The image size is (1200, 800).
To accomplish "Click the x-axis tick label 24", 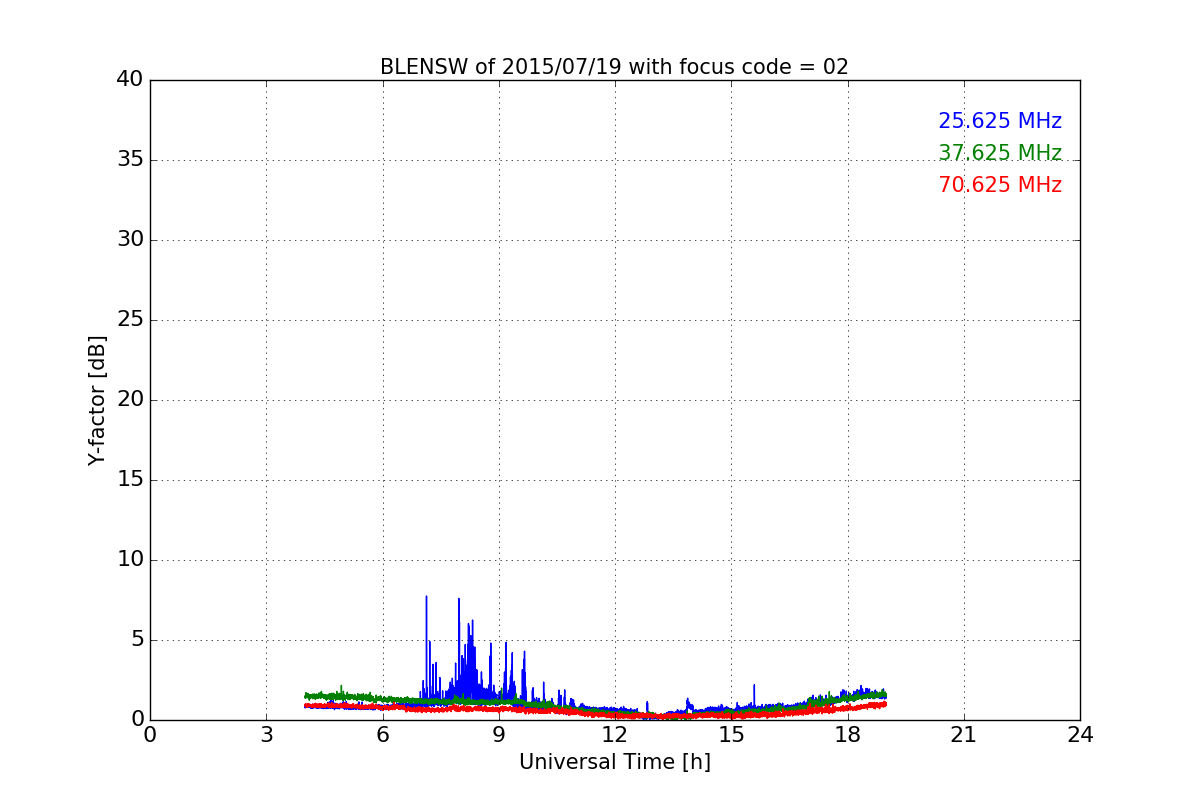I will coord(1080,734).
